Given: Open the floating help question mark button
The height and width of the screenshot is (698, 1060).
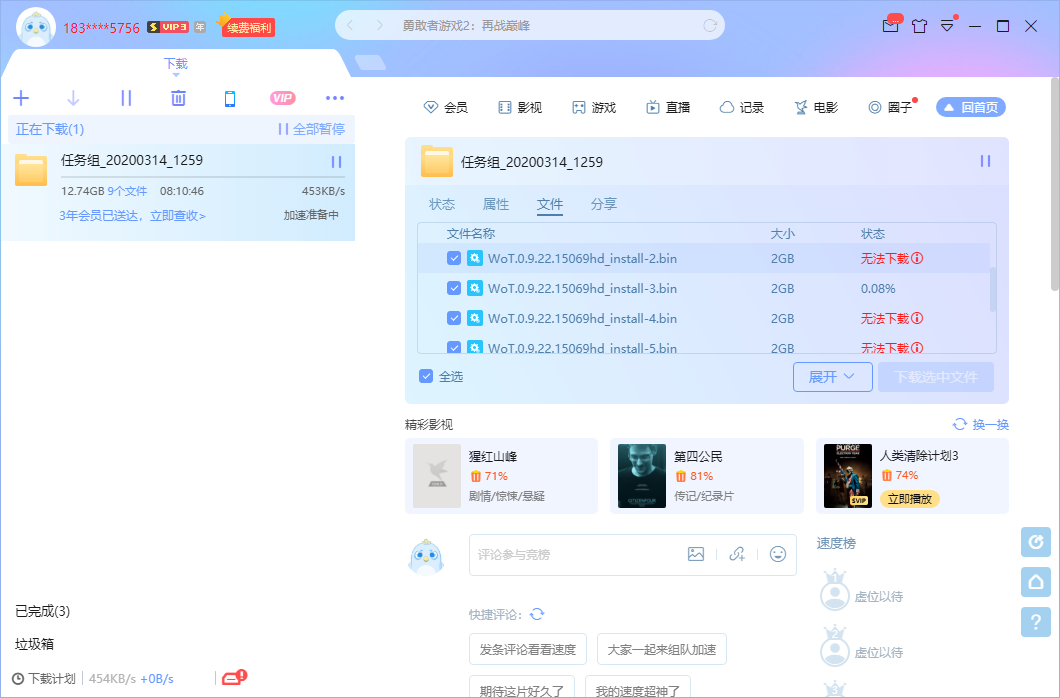Looking at the screenshot, I should [x=1036, y=622].
